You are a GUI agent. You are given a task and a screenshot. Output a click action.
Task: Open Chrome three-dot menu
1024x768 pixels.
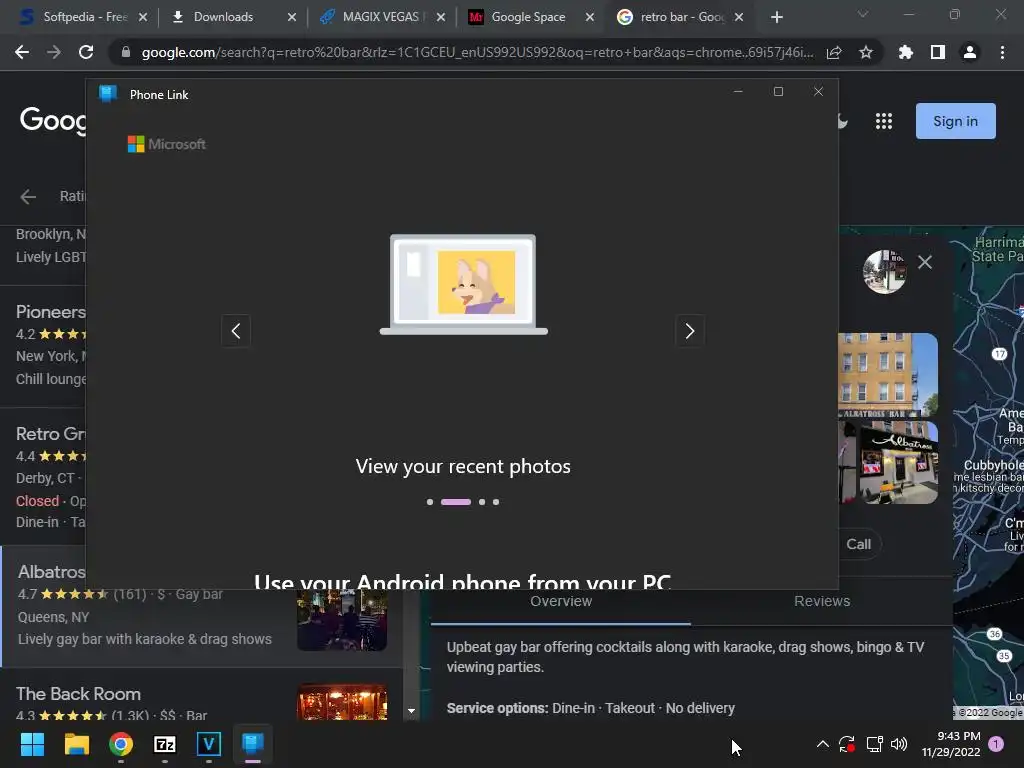(x=1002, y=52)
